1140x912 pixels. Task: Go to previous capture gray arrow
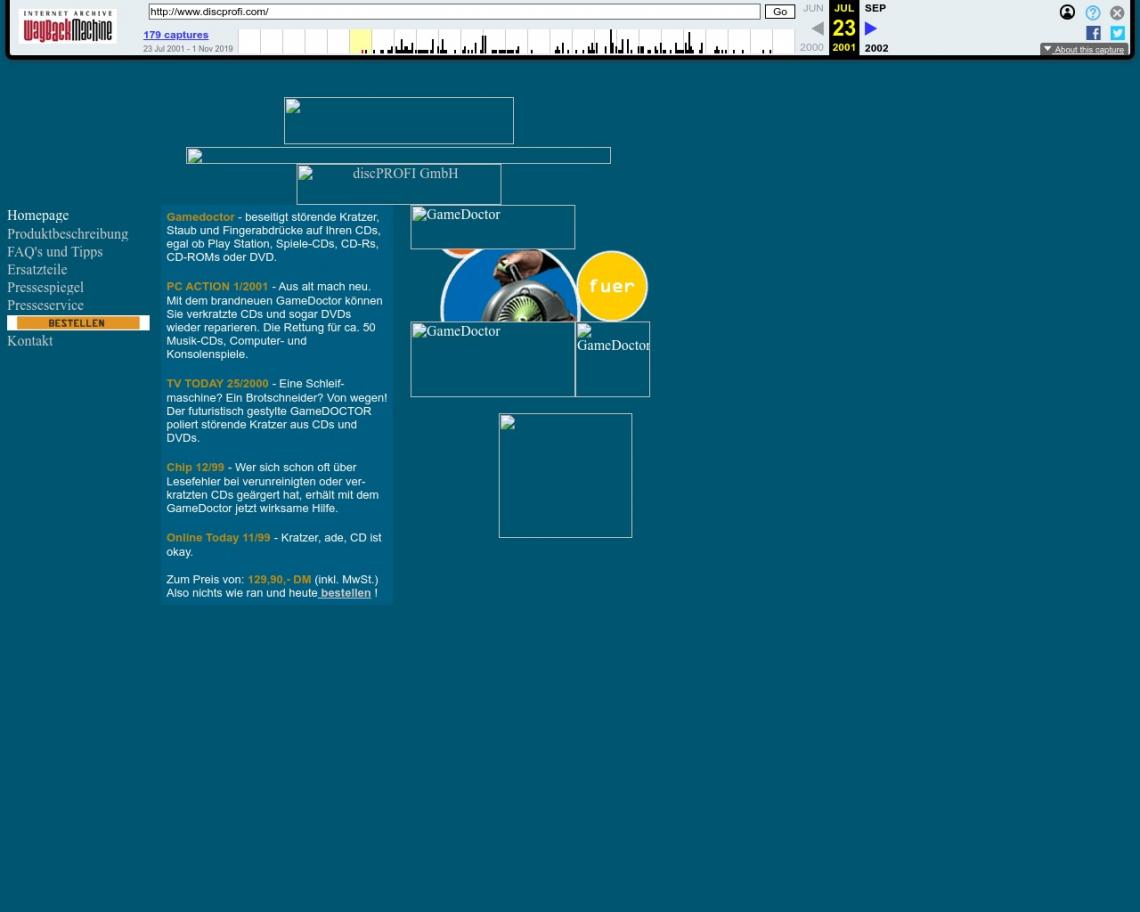pos(817,28)
